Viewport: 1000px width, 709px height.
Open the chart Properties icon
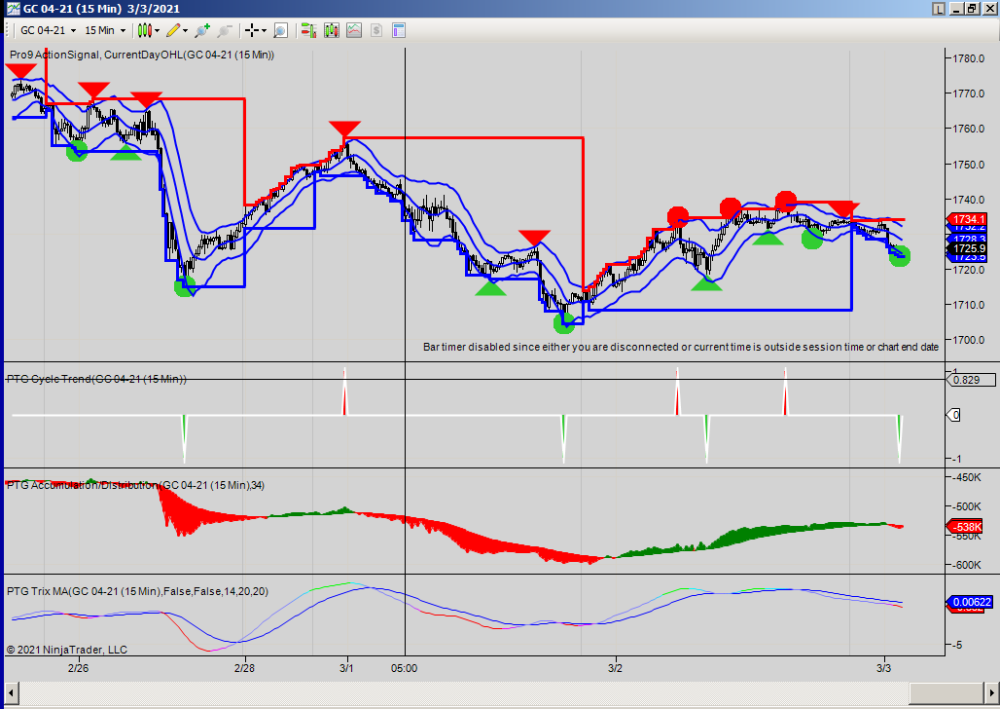[399, 30]
